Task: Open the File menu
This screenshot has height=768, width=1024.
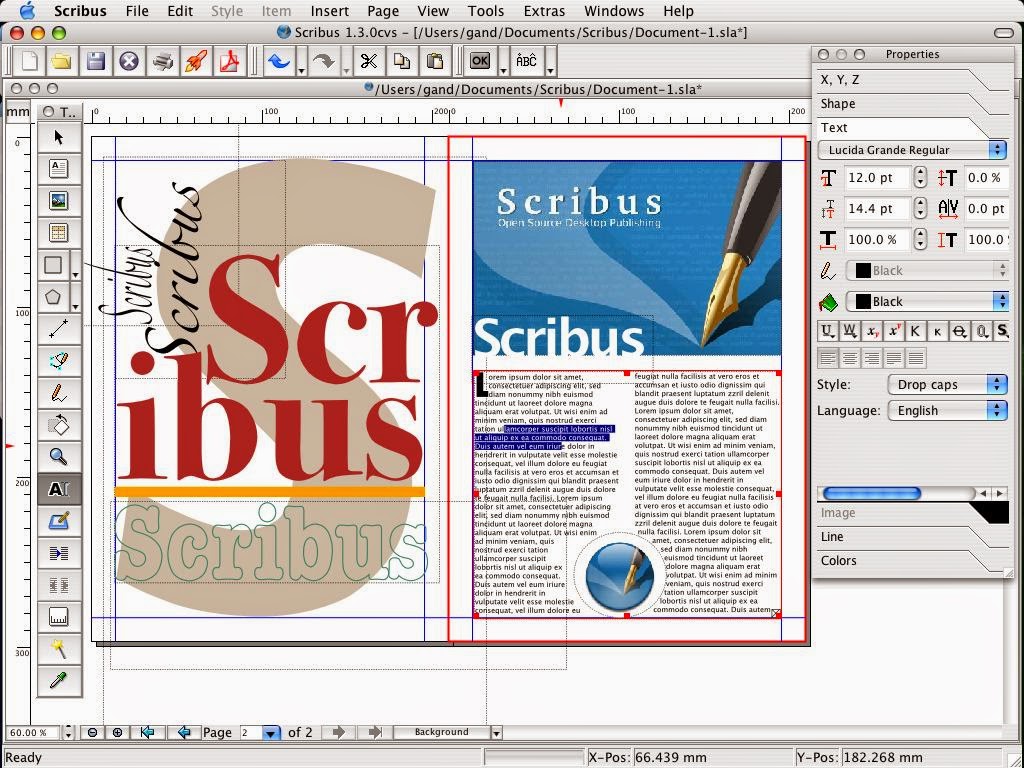Action: tap(136, 11)
